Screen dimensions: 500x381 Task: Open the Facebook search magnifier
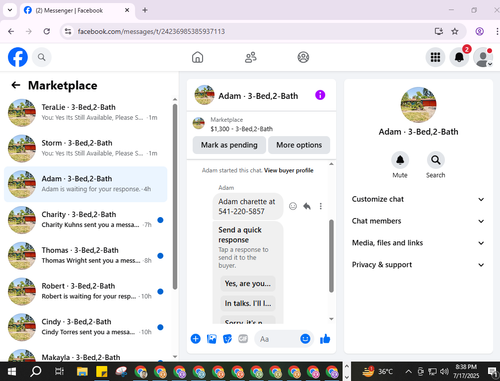(42, 57)
